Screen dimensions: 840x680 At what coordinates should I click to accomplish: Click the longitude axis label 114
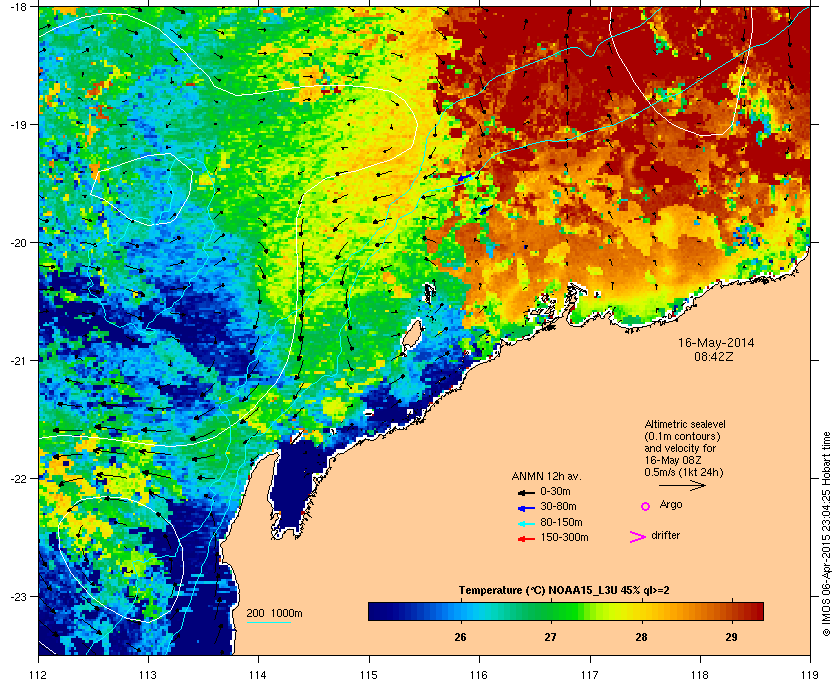pos(258,674)
